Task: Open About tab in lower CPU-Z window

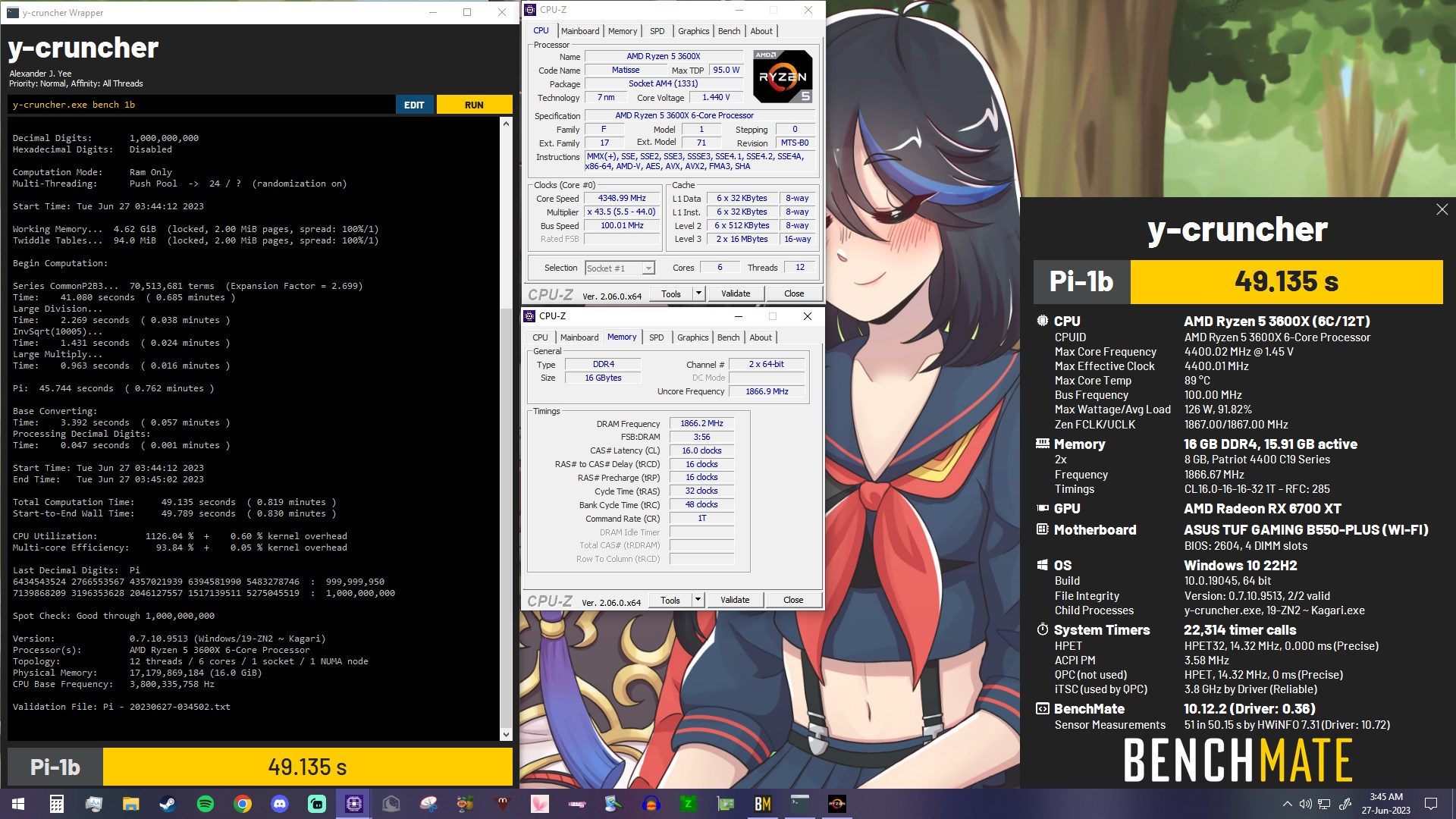Action: tap(761, 337)
